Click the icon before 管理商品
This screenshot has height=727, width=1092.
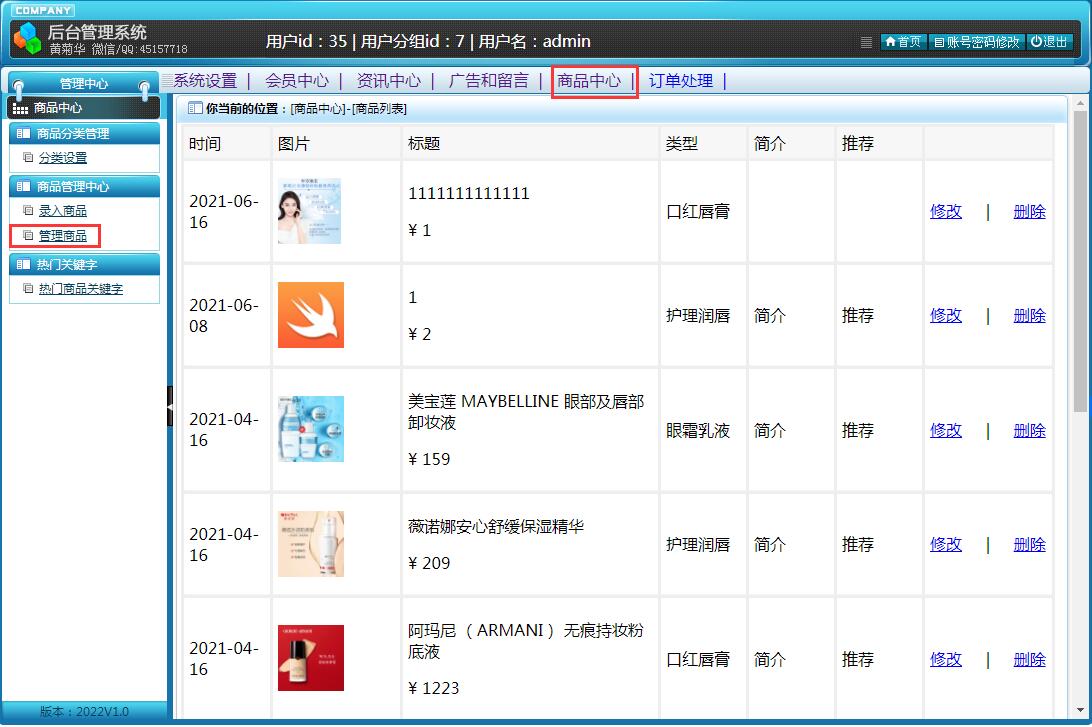coord(28,235)
